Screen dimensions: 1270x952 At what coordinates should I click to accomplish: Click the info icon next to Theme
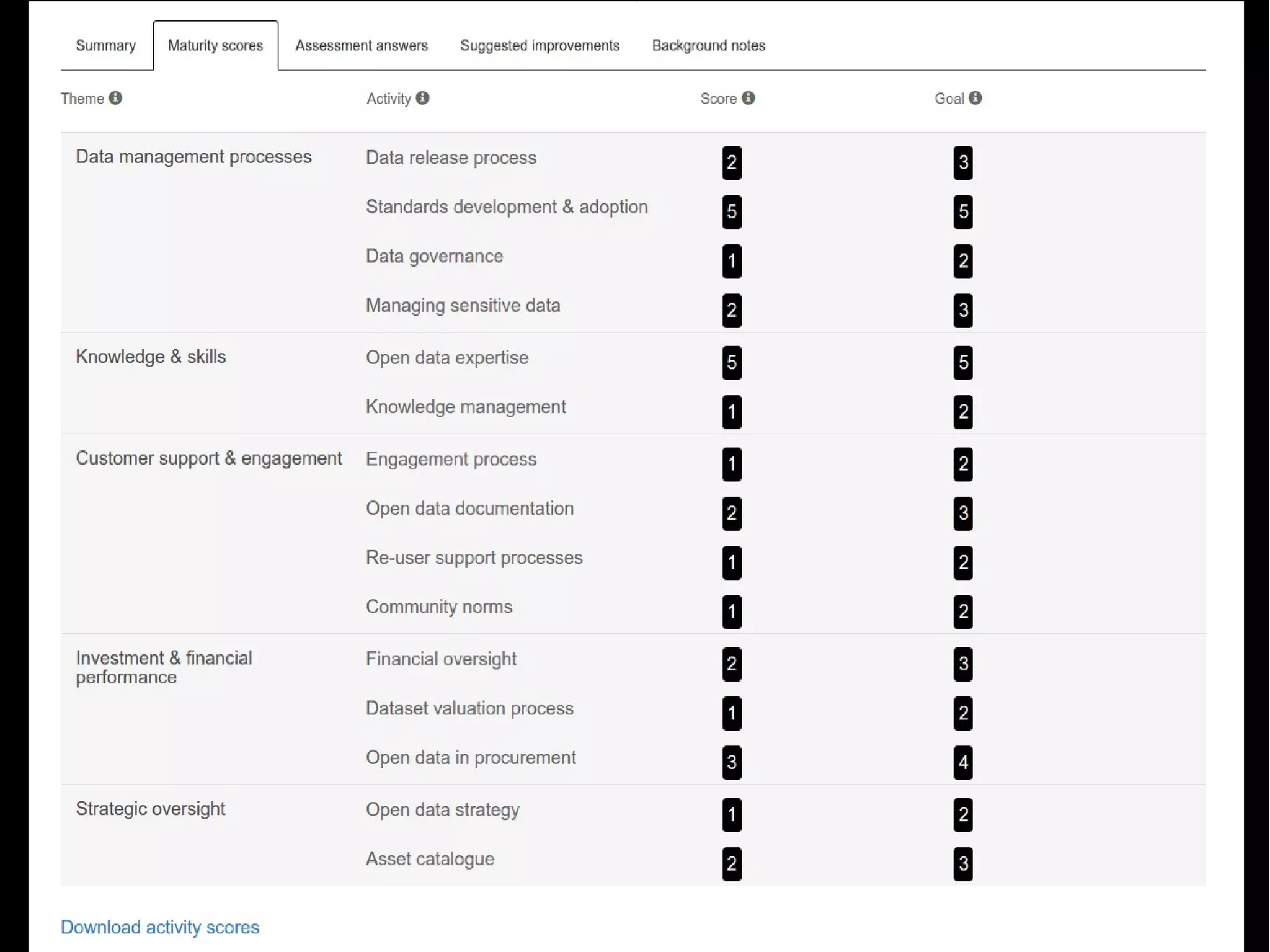point(115,98)
